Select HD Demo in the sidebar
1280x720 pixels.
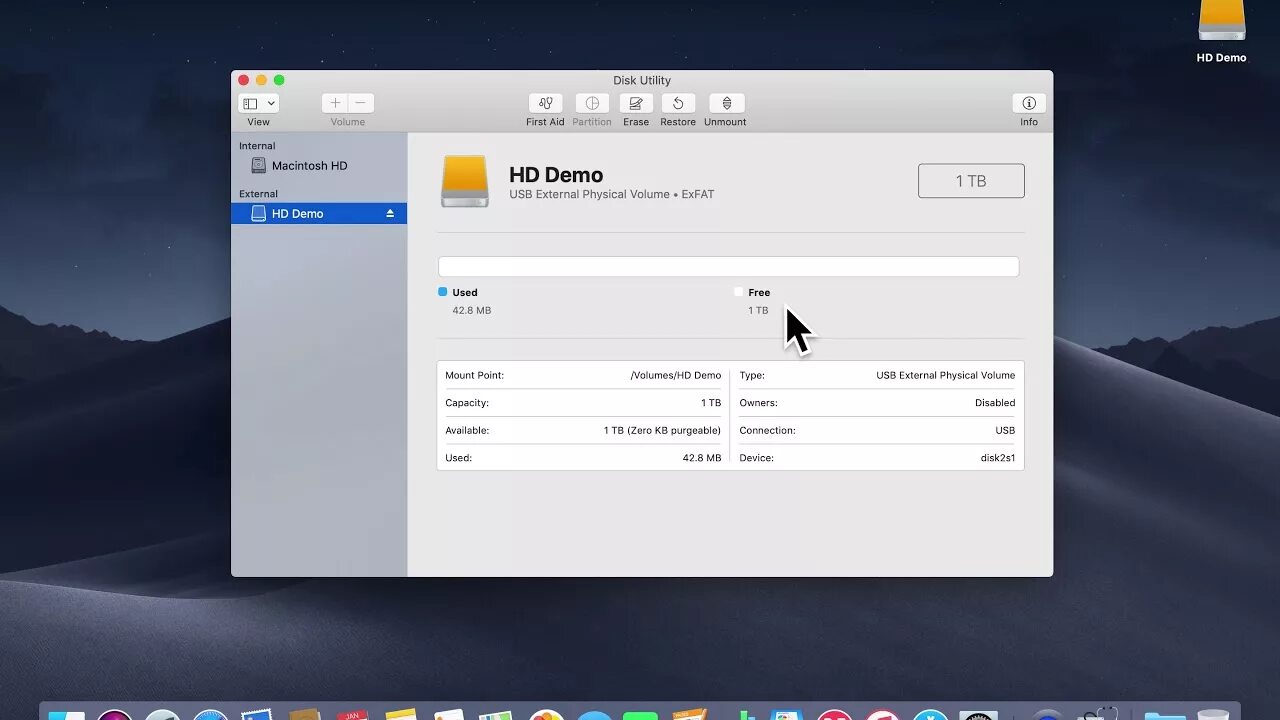tap(319, 214)
